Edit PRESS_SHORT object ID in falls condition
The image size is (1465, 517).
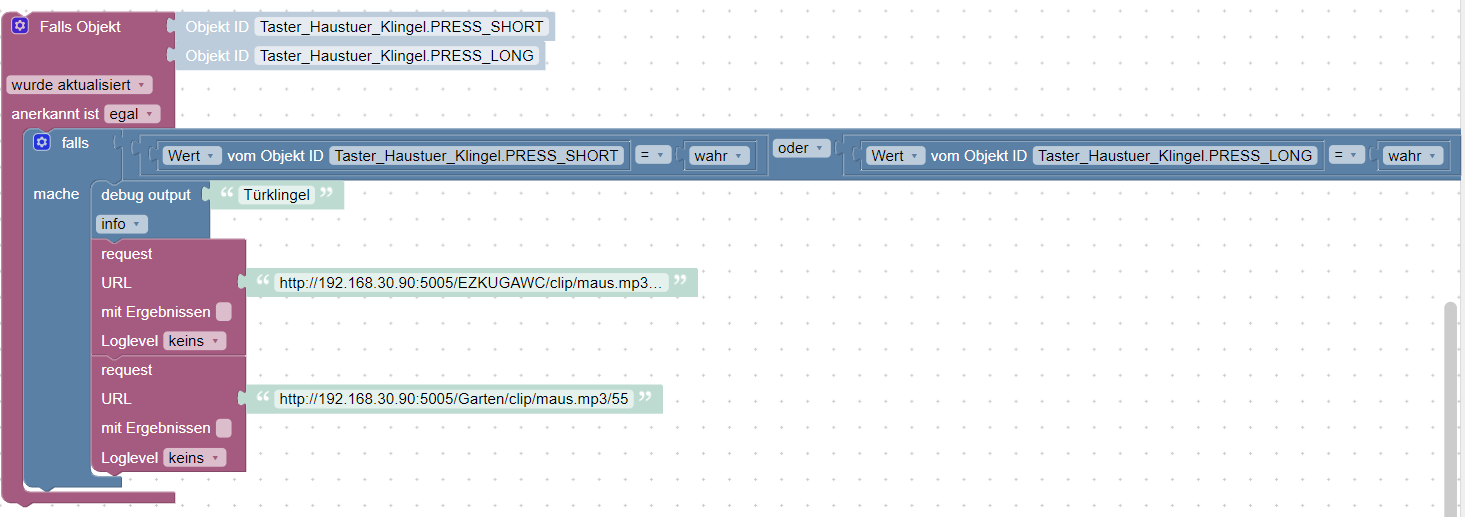(x=477, y=155)
